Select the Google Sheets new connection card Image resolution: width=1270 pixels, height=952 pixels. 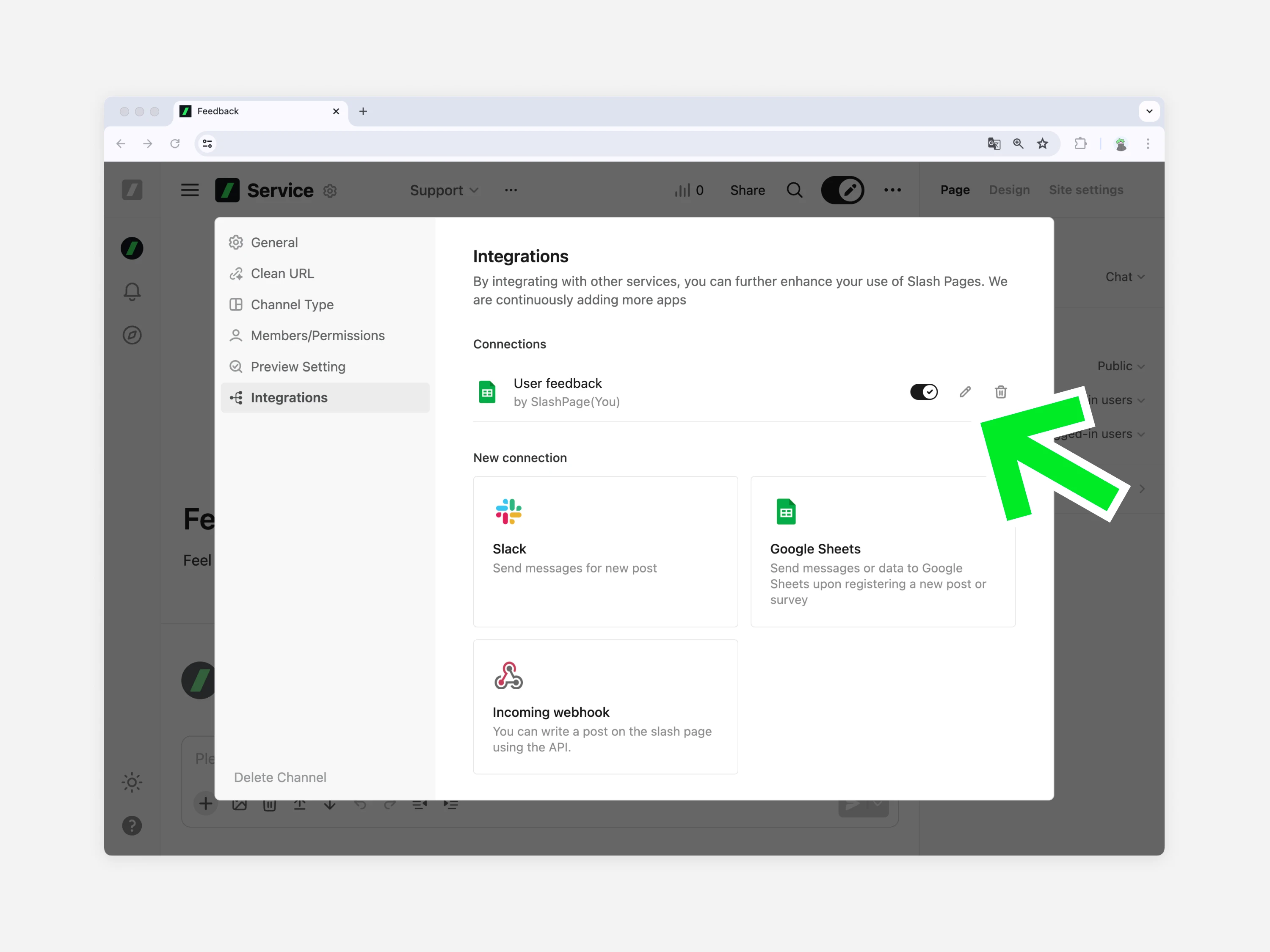[x=883, y=551]
